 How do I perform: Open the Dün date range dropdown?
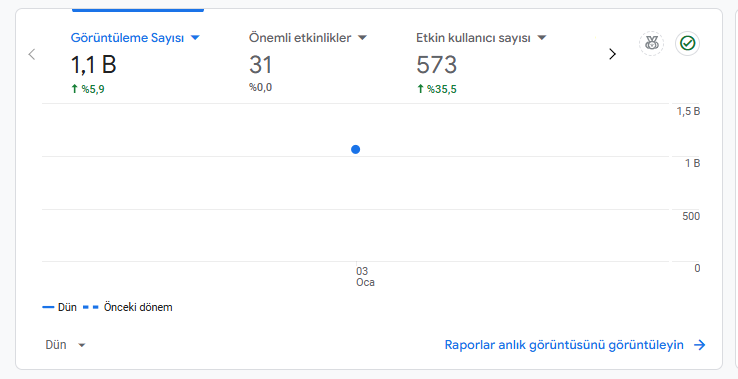pos(65,345)
